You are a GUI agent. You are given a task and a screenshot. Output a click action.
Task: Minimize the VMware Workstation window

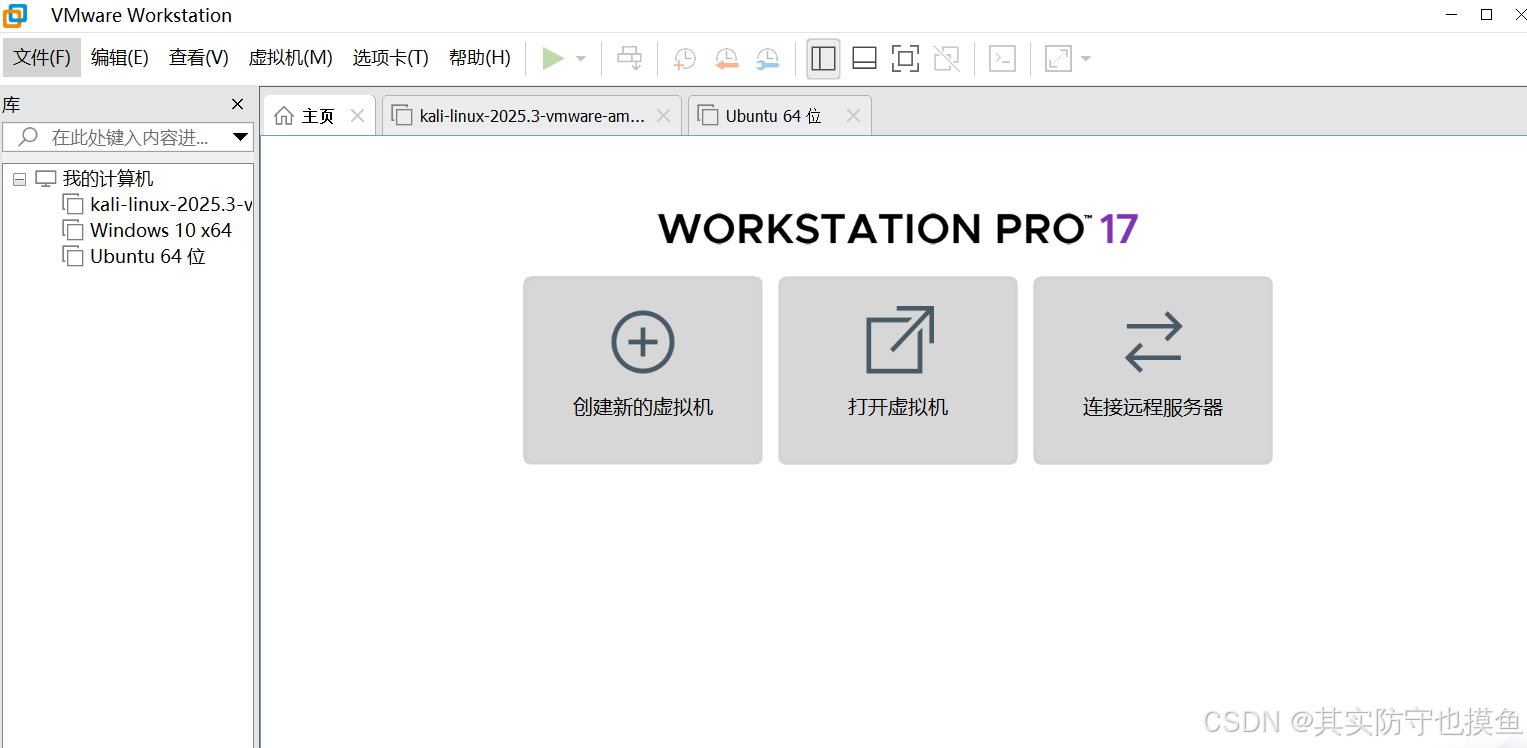pos(1452,14)
